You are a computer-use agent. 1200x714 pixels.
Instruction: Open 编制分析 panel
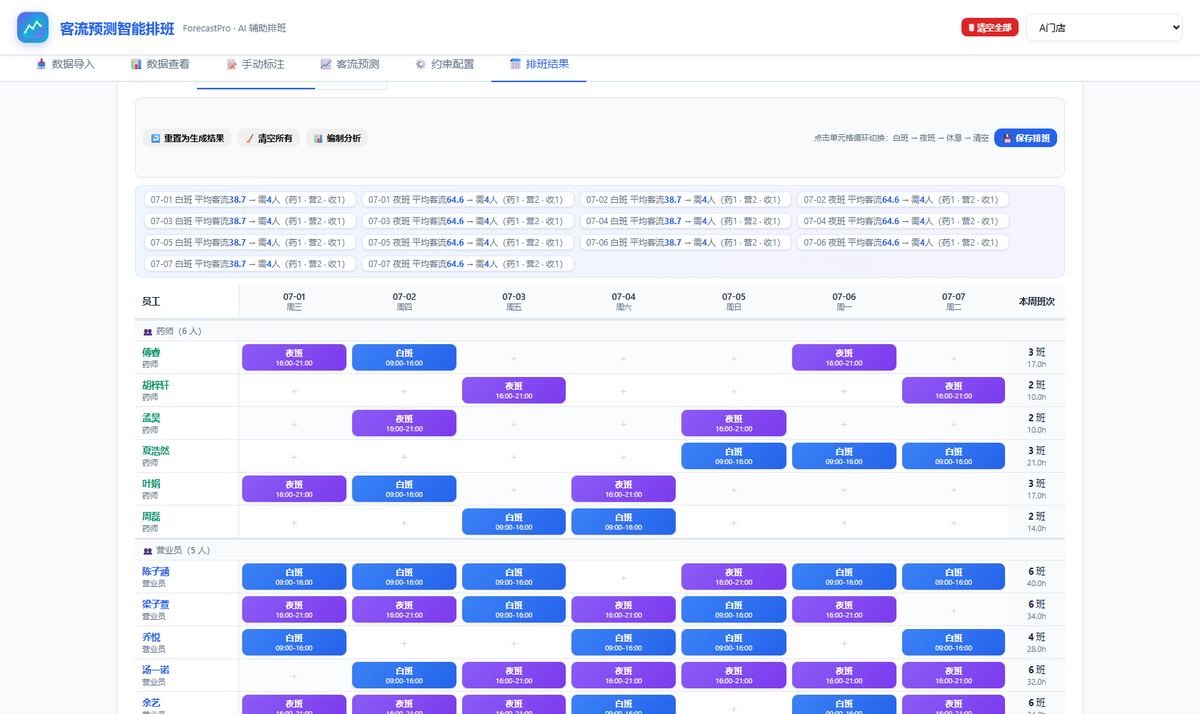click(x=337, y=138)
